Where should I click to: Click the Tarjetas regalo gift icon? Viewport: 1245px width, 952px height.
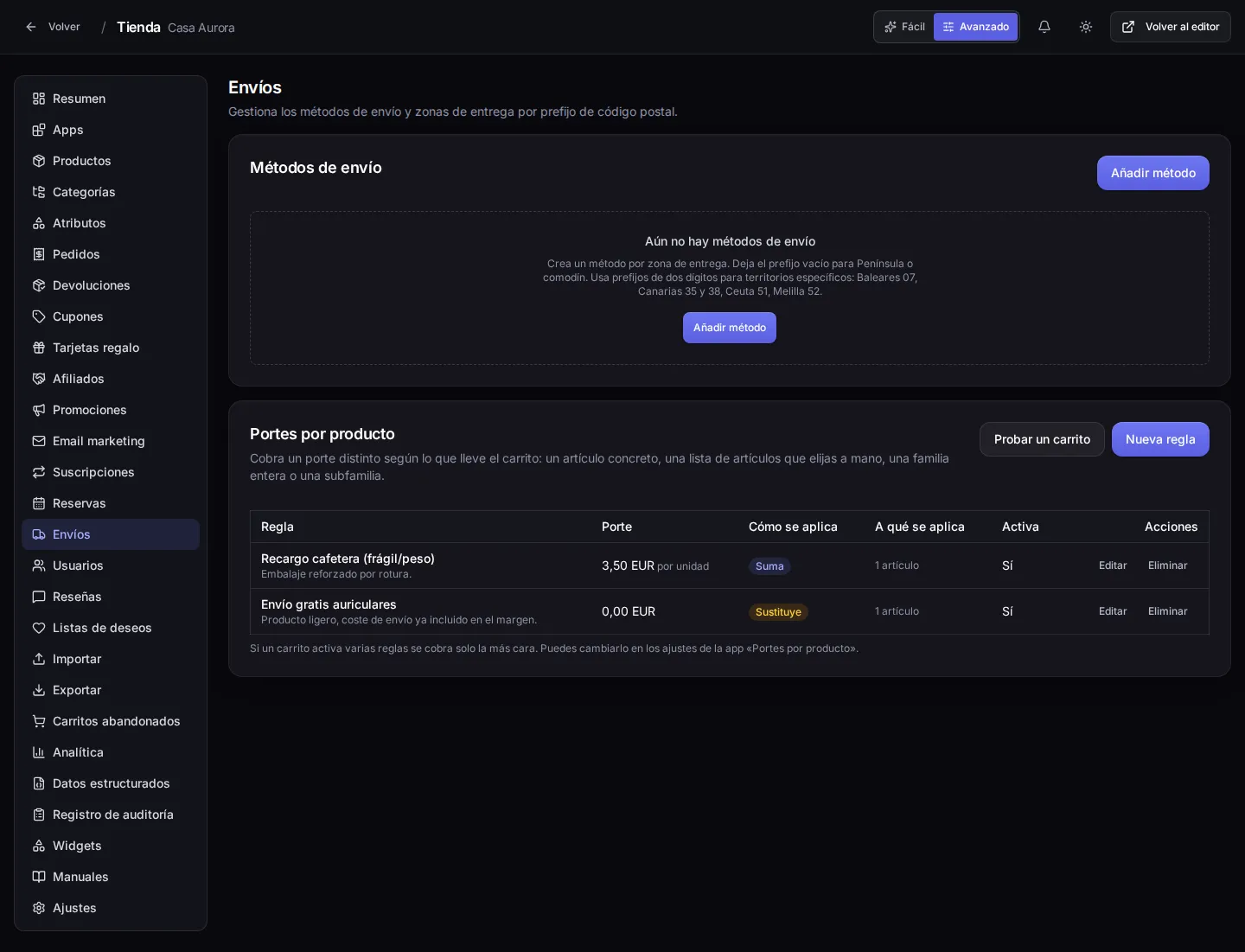(x=39, y=348)
